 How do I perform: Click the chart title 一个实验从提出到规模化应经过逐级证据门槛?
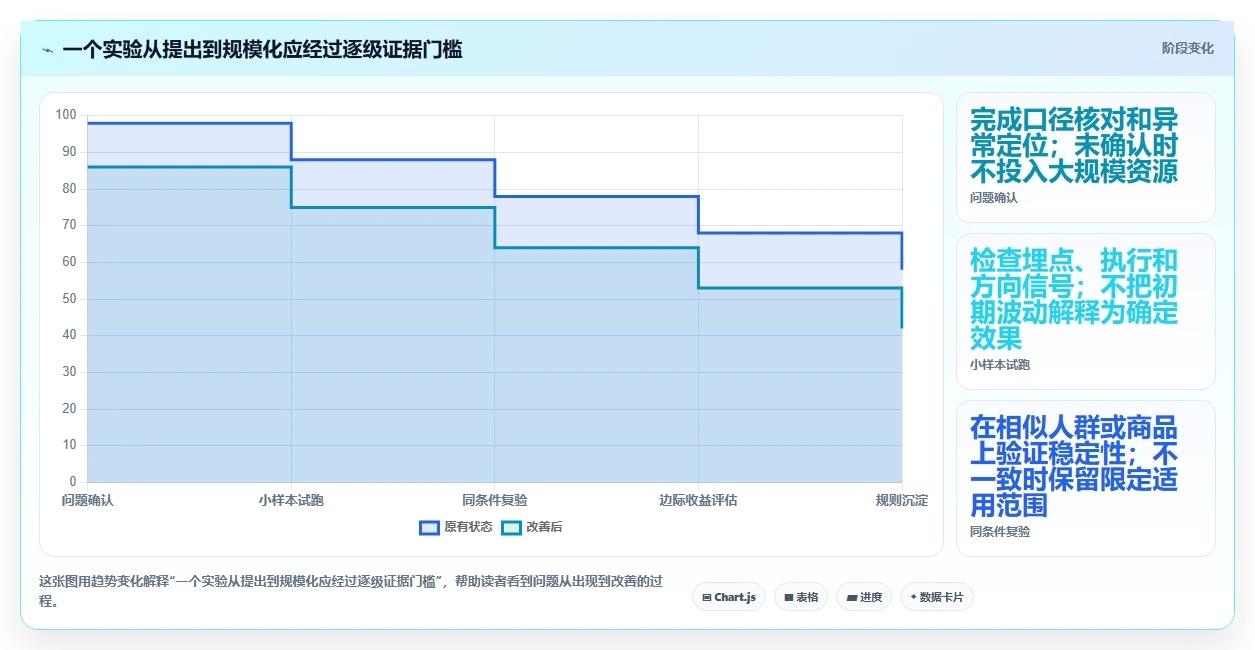tap(262, 50)
